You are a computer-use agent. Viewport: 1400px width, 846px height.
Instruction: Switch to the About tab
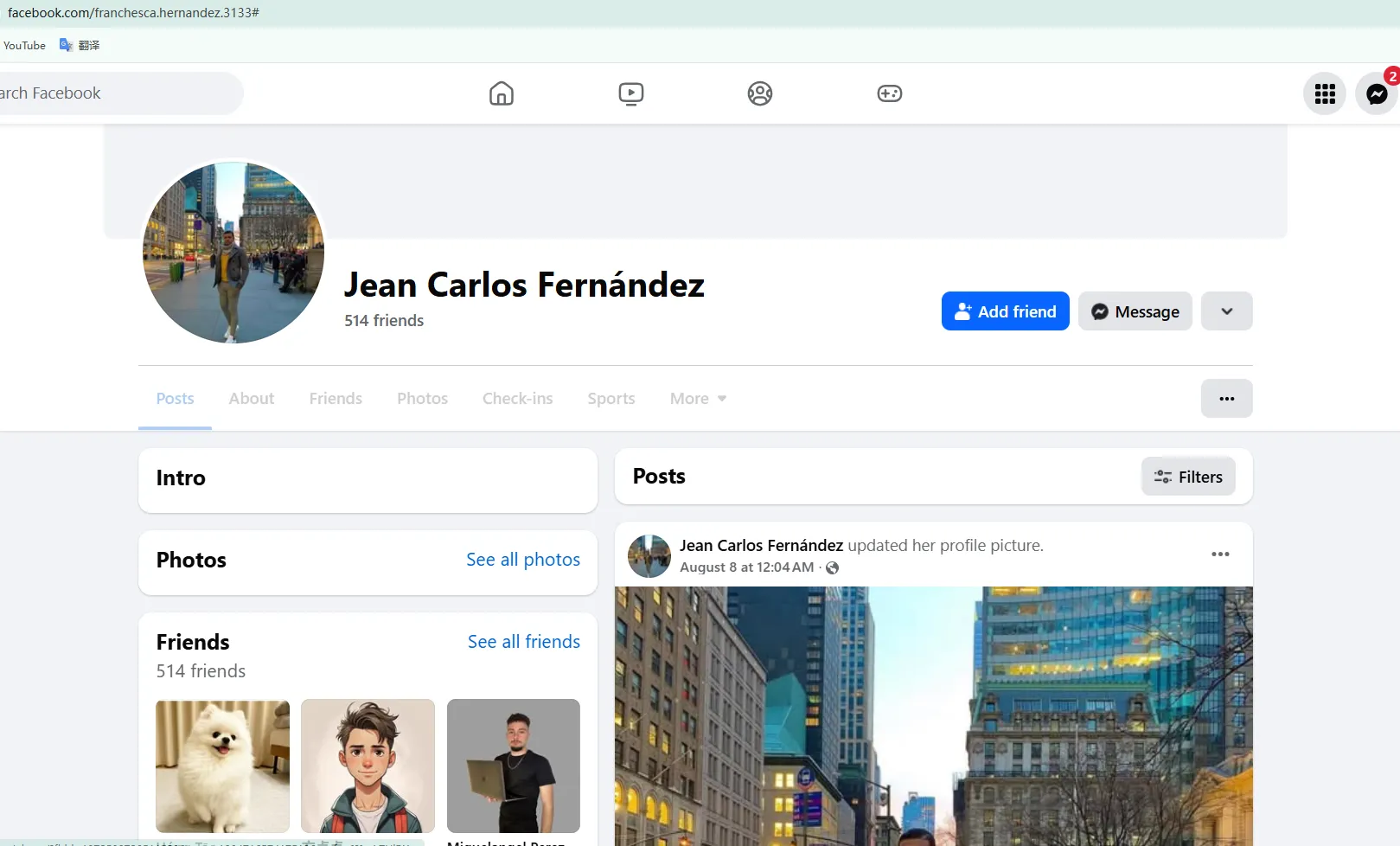252,399
